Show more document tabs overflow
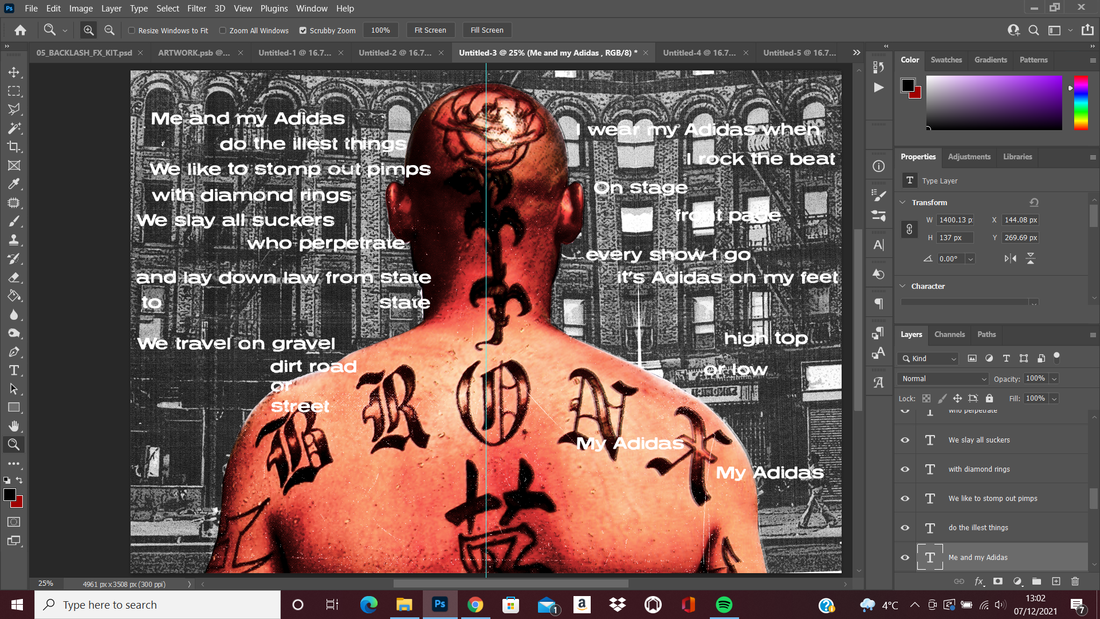The width and height of the screenshot is (1100, 619). click(x=857, y=53)
